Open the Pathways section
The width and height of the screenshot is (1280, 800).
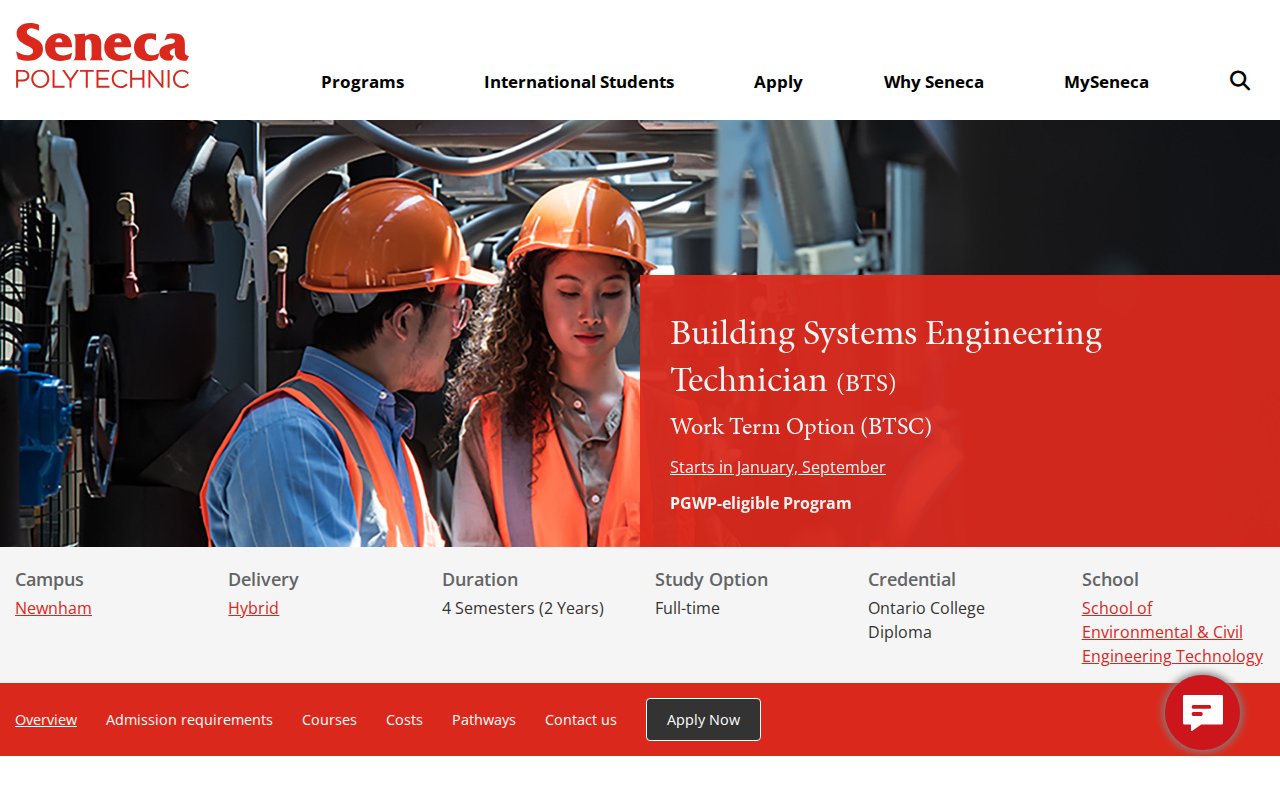(483, 720)
